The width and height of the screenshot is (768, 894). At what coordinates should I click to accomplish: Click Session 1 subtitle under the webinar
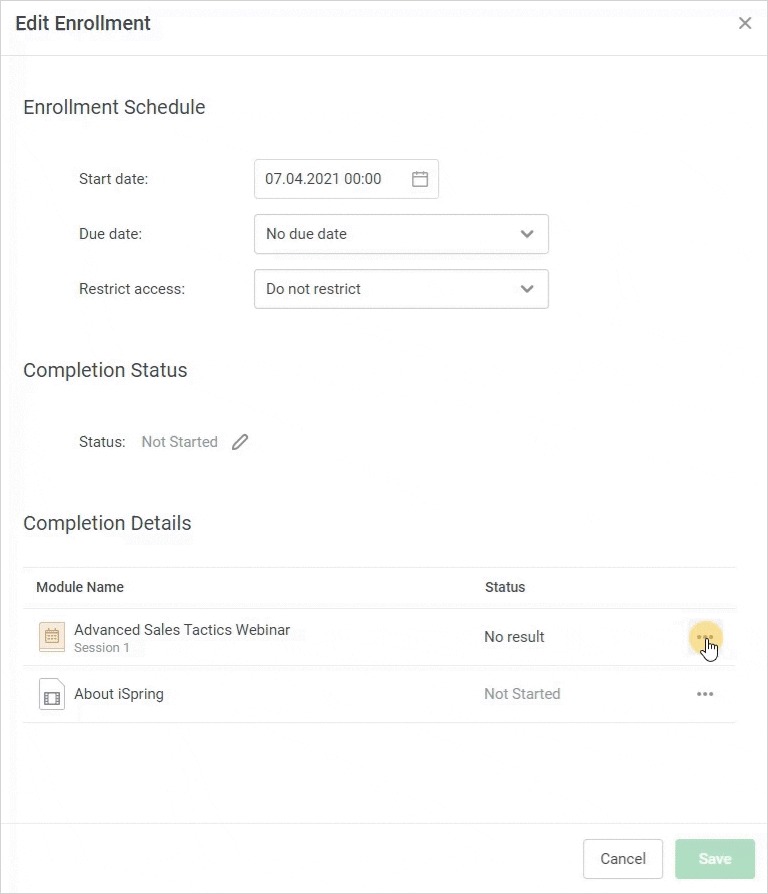[102, 648]
